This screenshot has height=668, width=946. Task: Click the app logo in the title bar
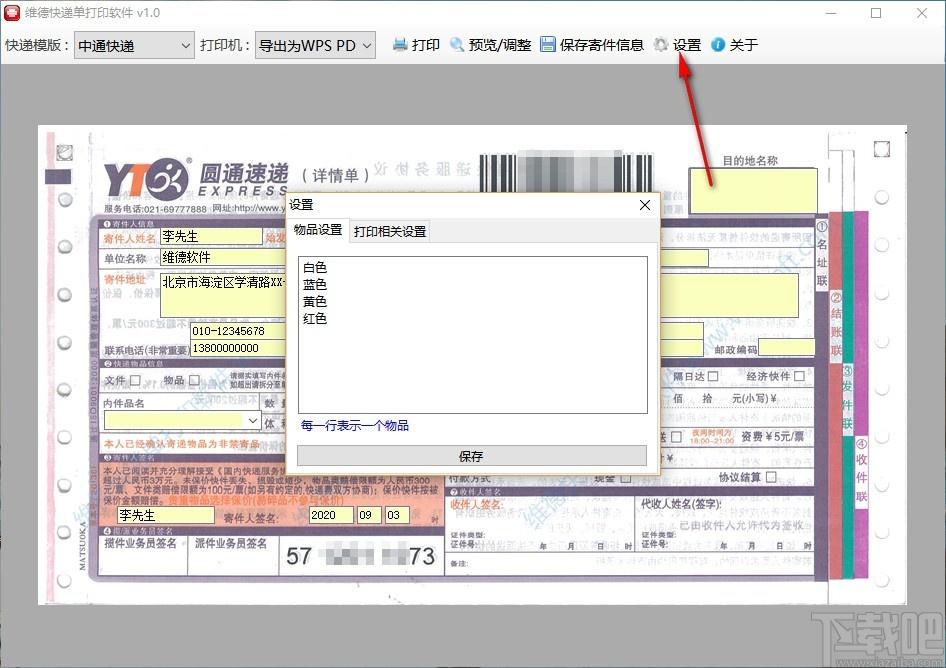pos(13,13)
